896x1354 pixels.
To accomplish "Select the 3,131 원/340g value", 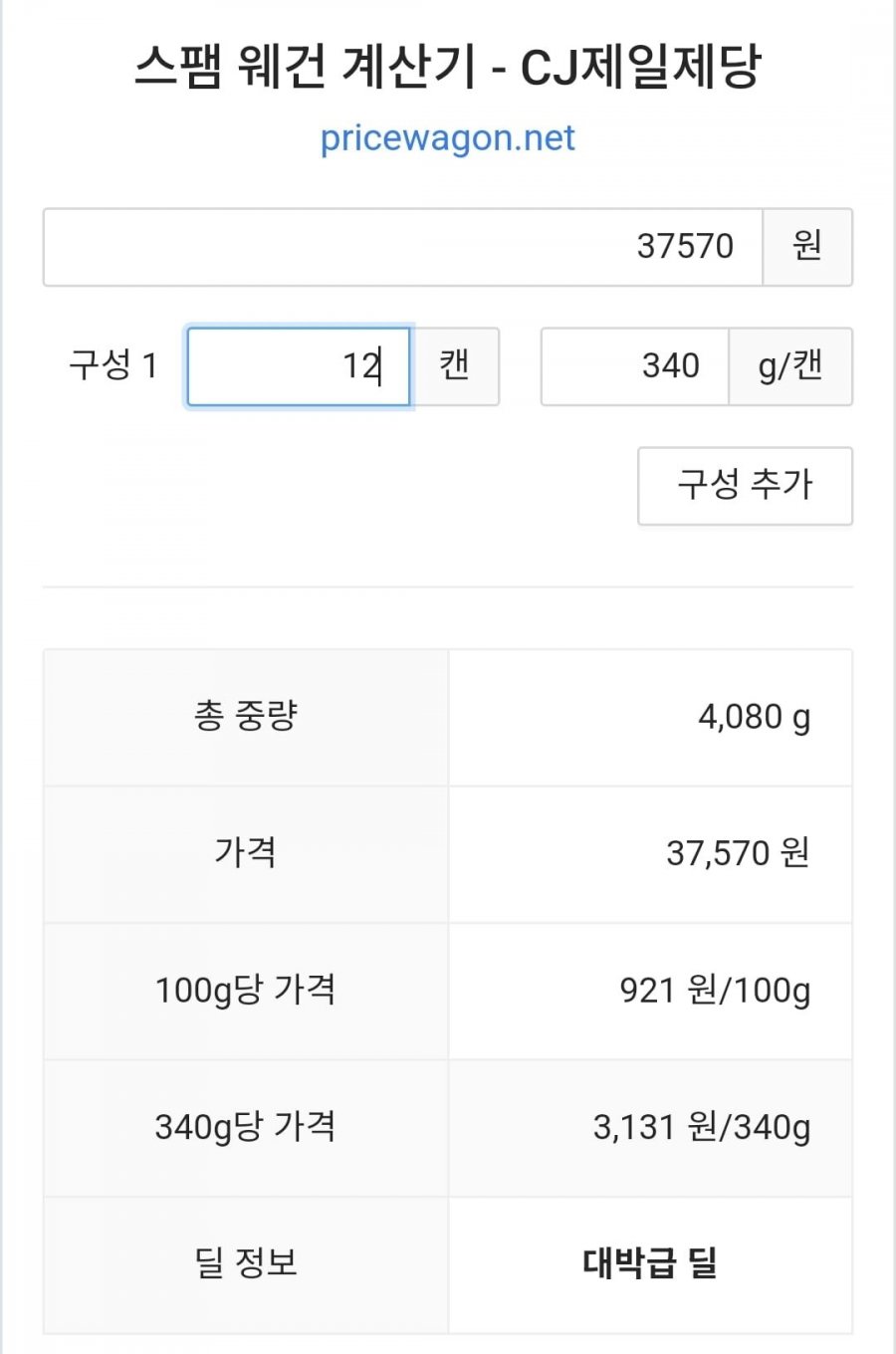I will click(701, 1127).
